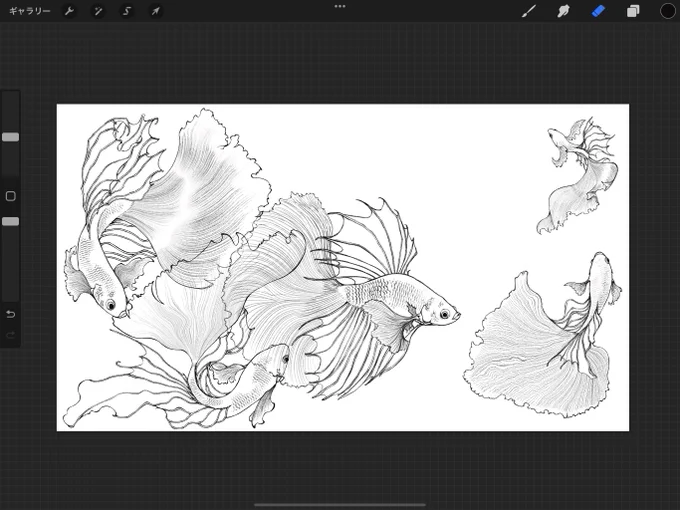This screenshot has width=680, height=510.
Task: Tap the undo arrow in sidebar
Action: (x=10, y=314)
